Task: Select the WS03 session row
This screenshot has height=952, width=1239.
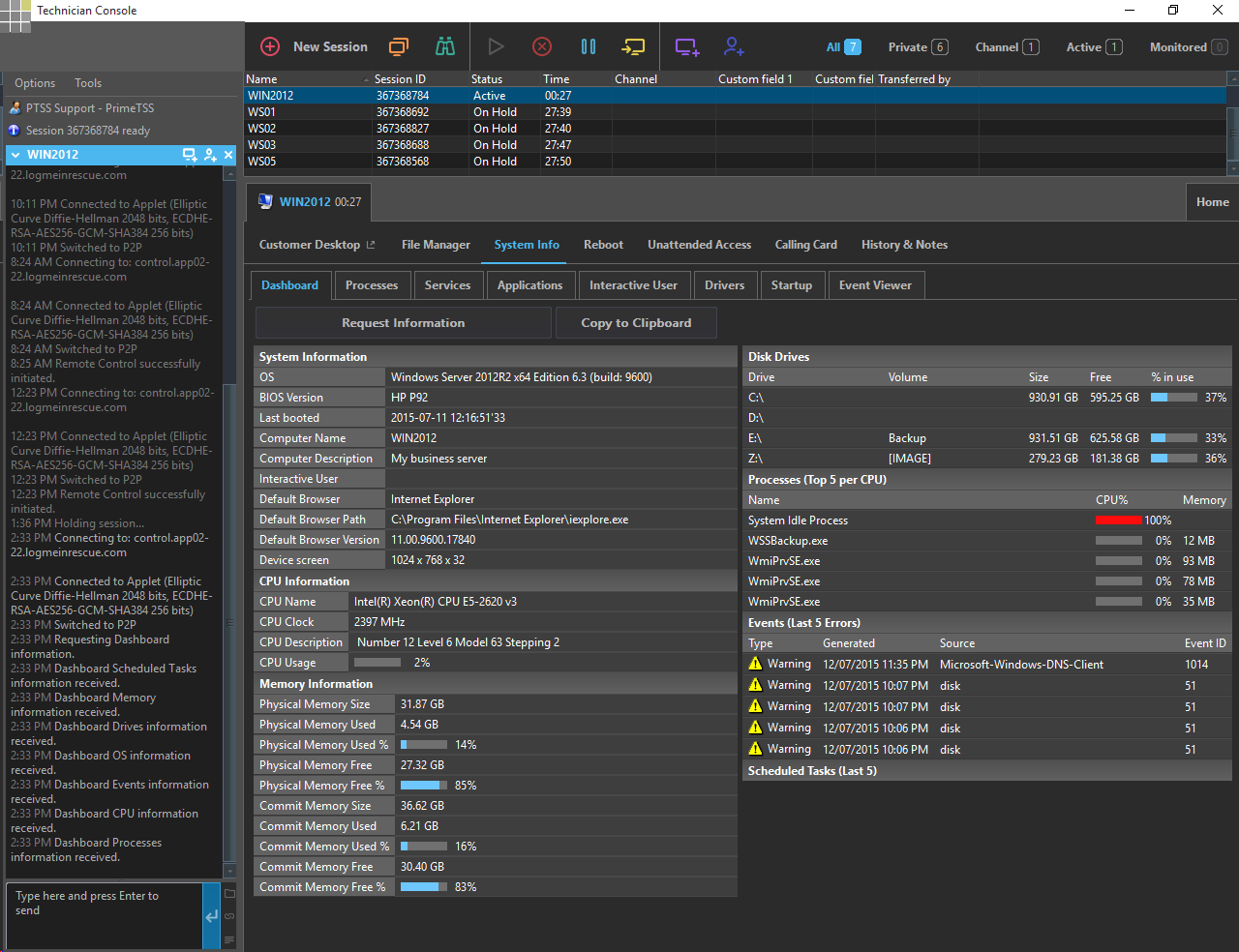Action: pos(736,145)
